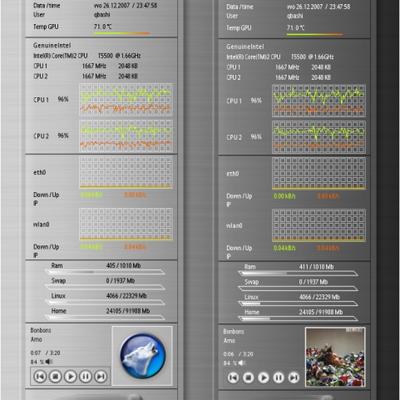Click the blue howling wolf cover image
Viewport: 400px width, 400px height.
tap(143, 356)
